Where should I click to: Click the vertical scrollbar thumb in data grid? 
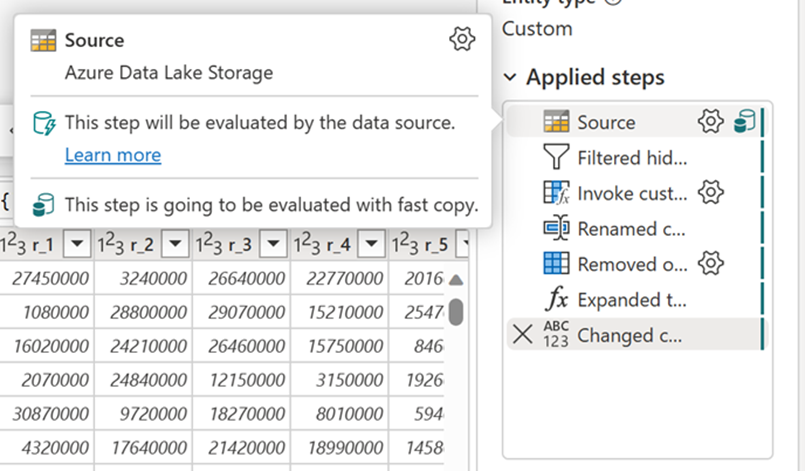pos(455,311)
